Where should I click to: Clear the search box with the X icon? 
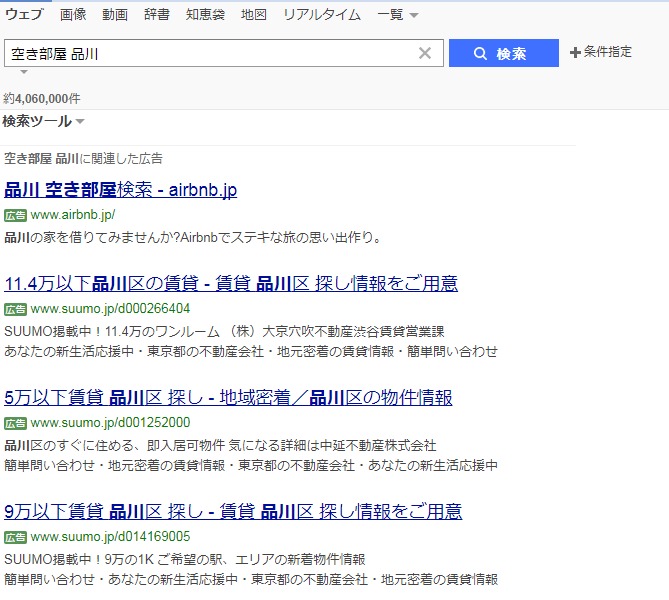425,53
